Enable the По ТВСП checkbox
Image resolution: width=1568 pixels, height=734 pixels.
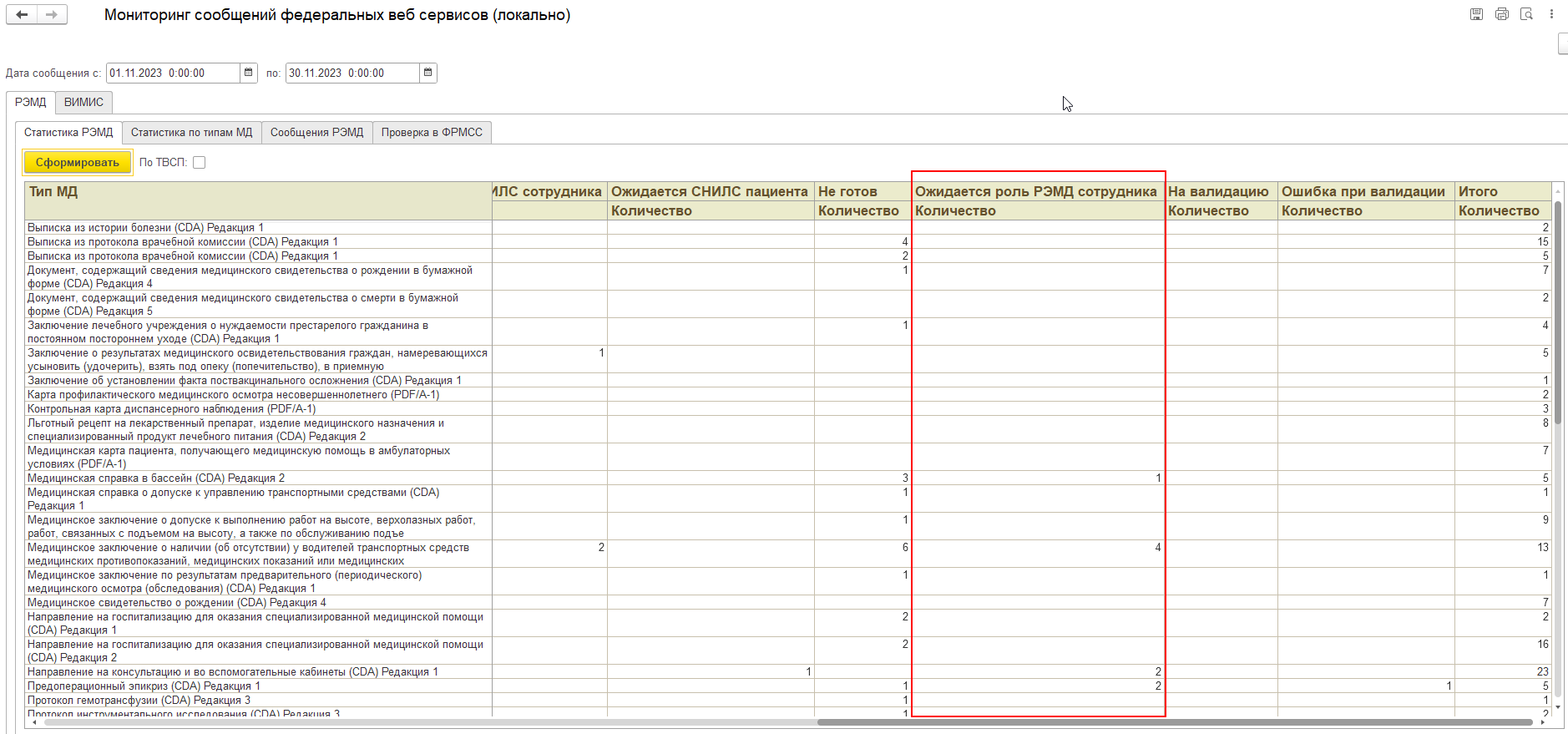click(x=199, y=163)
